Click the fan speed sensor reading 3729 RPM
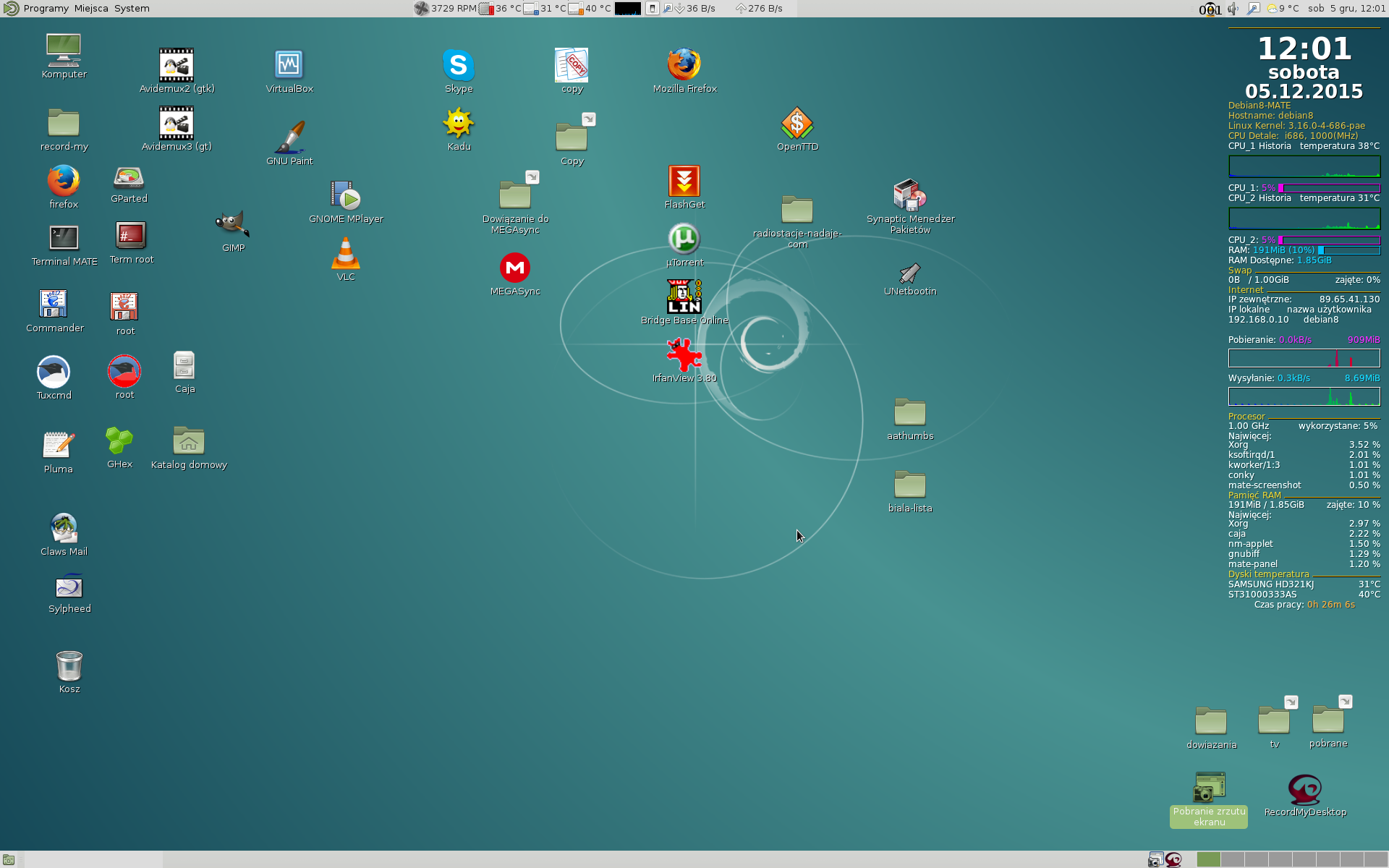This screenshot has height=868, width=1389. coord(445,9)
